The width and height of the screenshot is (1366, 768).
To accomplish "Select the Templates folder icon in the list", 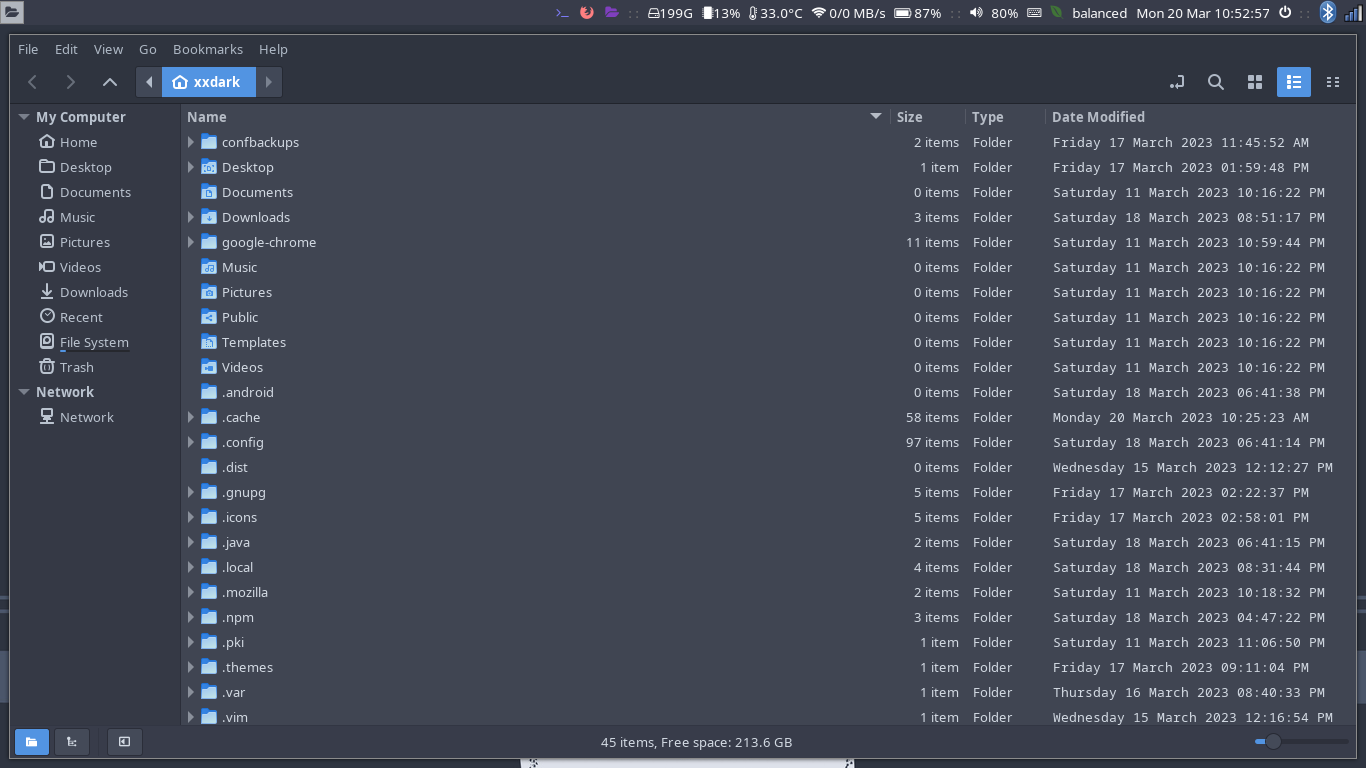I will point(209,342).
